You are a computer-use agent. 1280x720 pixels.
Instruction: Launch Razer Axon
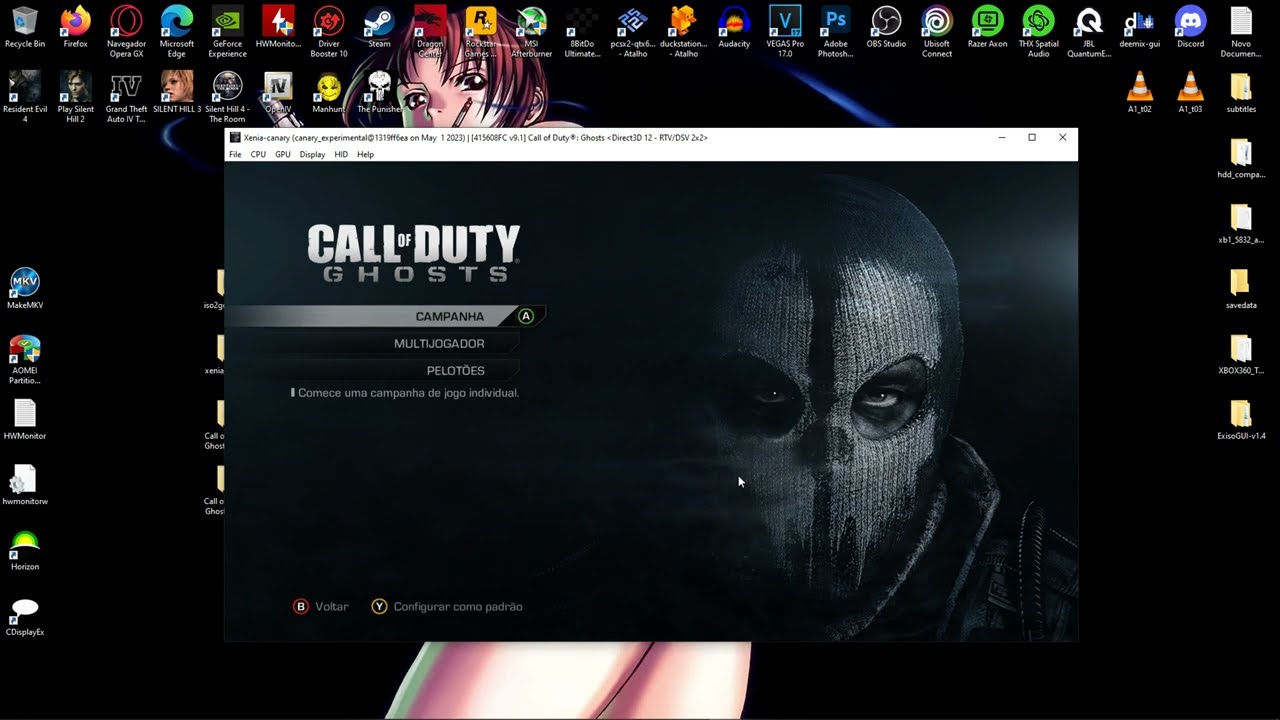click(x=987, y=28)
